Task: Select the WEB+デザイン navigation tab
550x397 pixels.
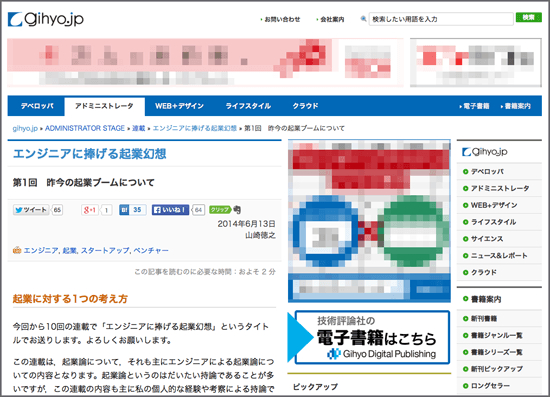Action: click(x=179, y=106)
